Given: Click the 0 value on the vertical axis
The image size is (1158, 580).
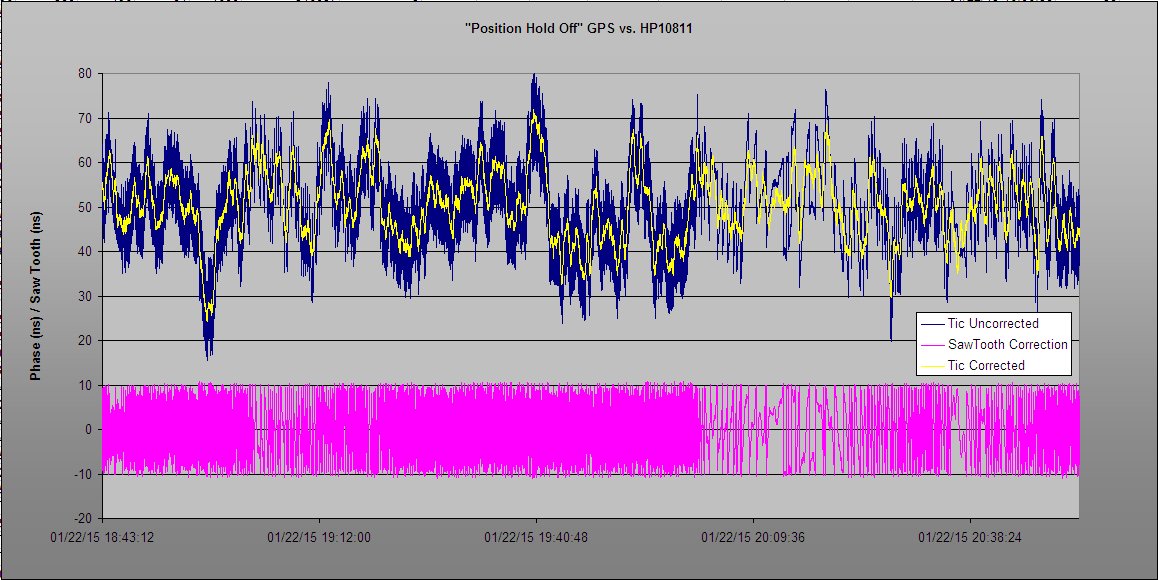Looking at the screenshot, I should (x=88, y=430).
